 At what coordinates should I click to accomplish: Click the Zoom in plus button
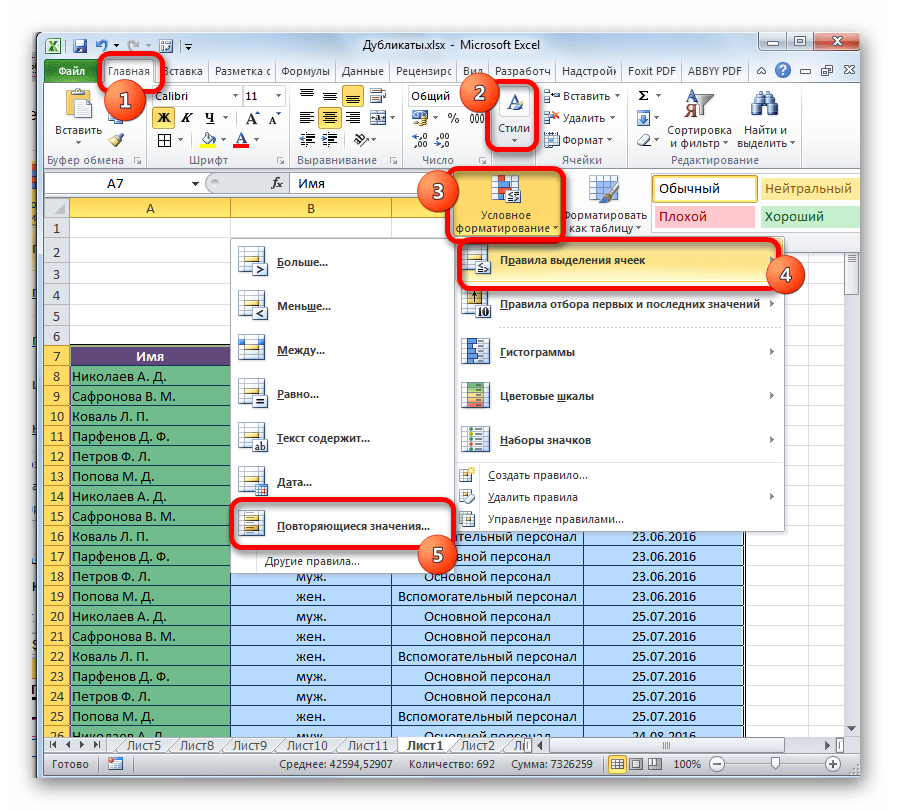point(833,764)
